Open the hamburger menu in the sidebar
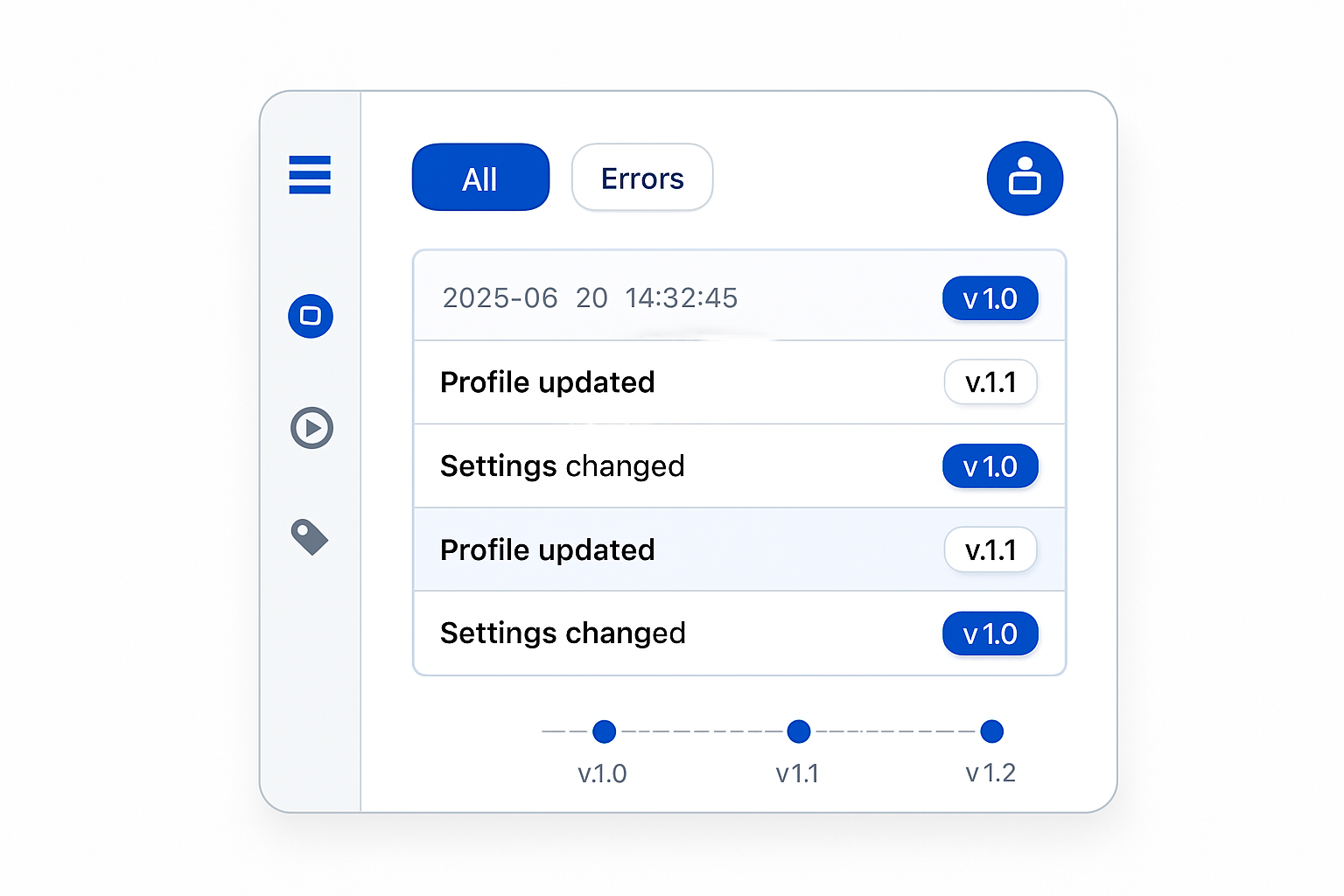Viewport: 1344px width, 896px height. [310, 175]
